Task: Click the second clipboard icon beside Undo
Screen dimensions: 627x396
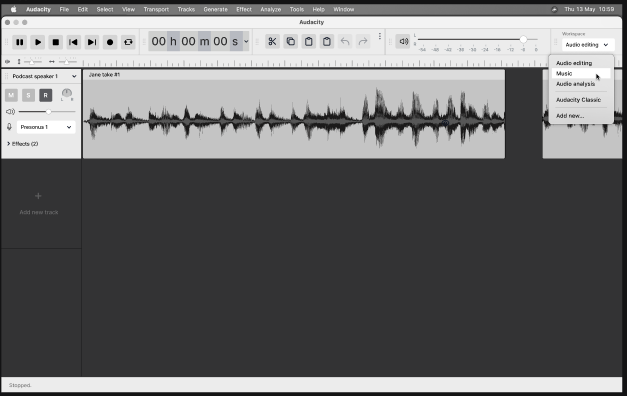Action: click(x=327, y=42)
